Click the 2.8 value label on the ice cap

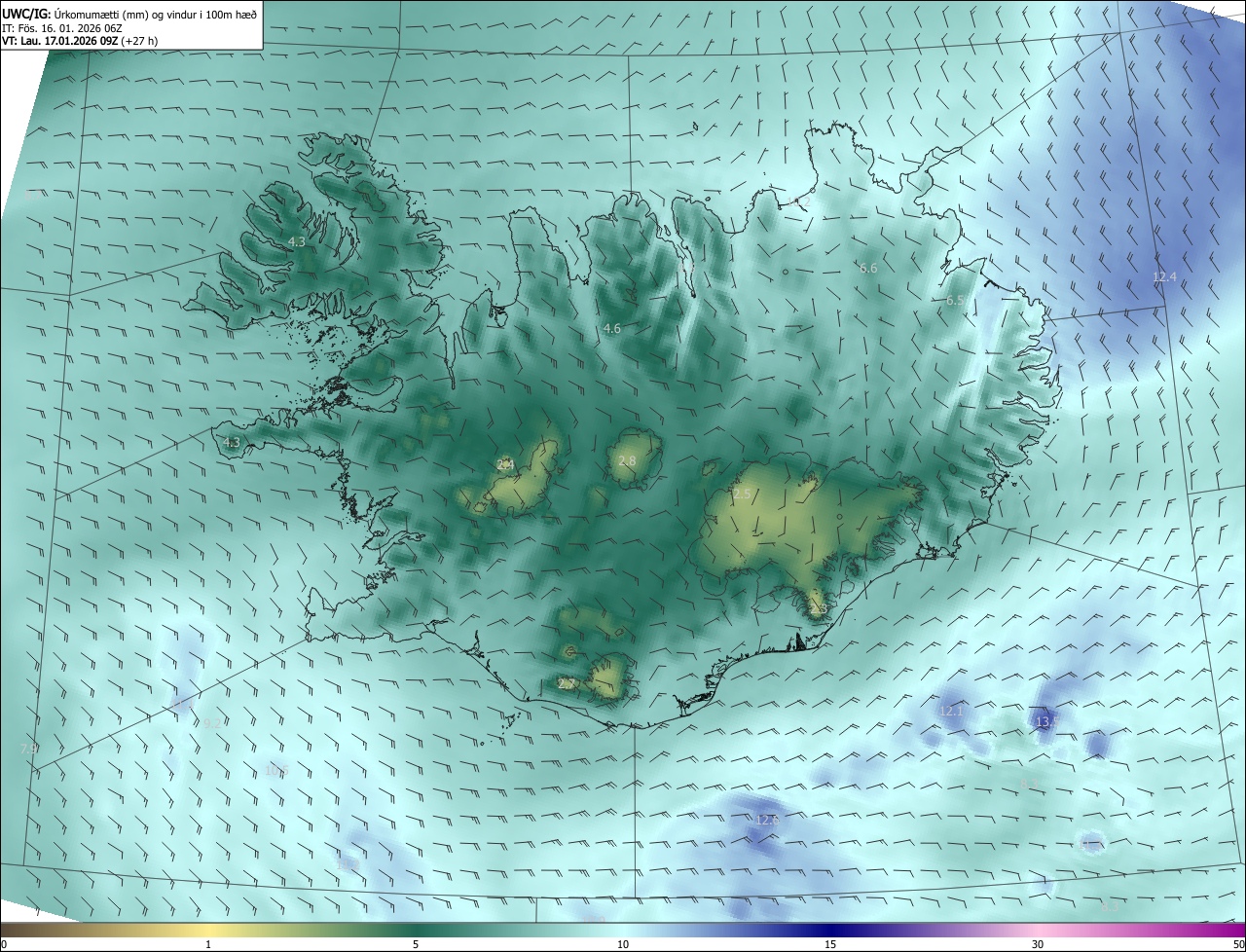point(627,460)
